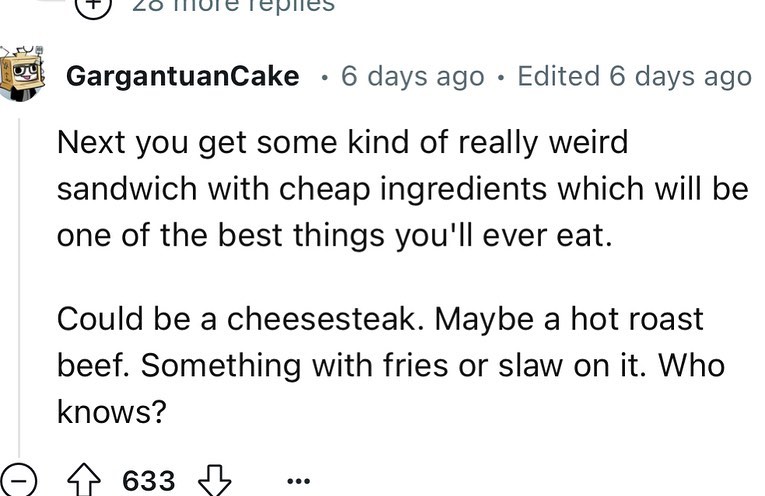Viewport: 765px width, 496px height.
Task: Click the line starting "Next you get"
Action: (x=342, y=143)
